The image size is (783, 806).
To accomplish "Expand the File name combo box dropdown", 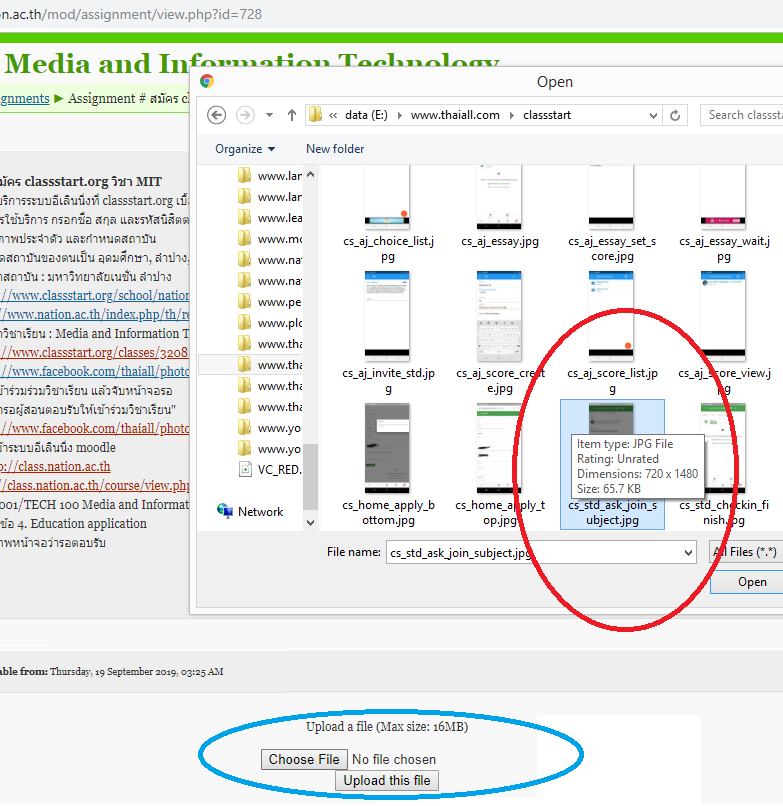I will (x=687, y=552).
